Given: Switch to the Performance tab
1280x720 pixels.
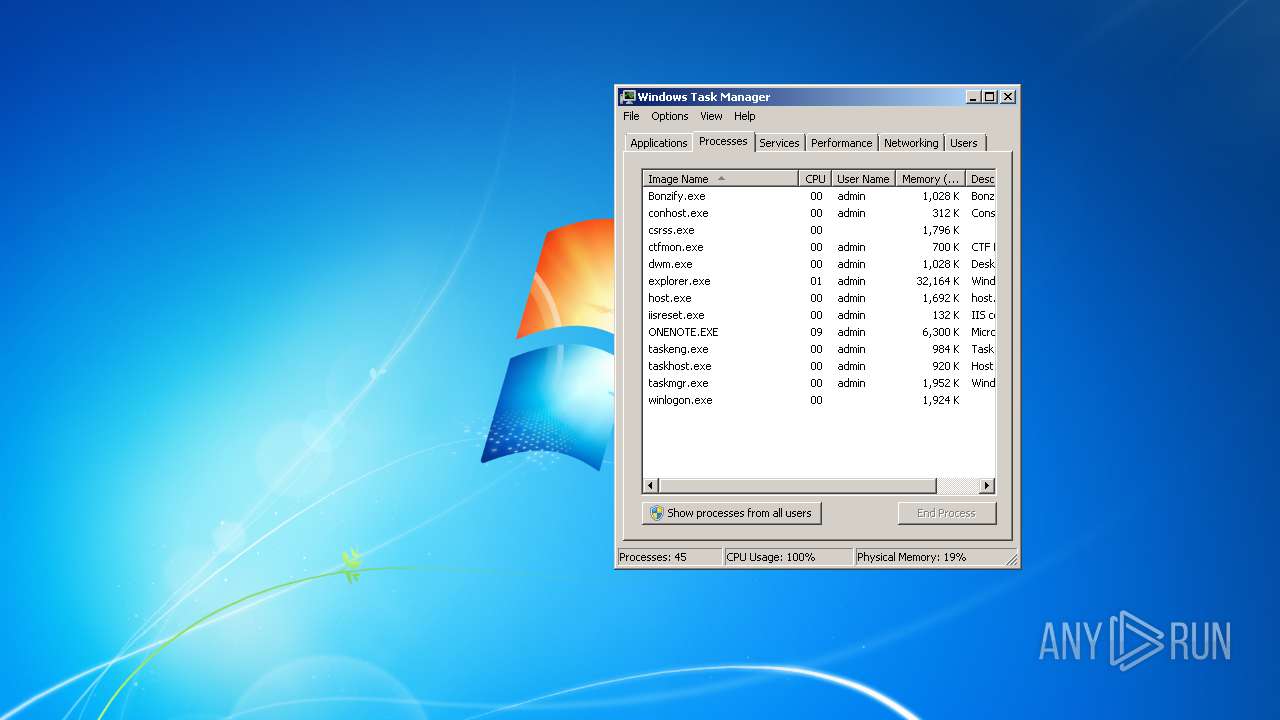Looking at the screenshot, I should click(x=842, y=143).
